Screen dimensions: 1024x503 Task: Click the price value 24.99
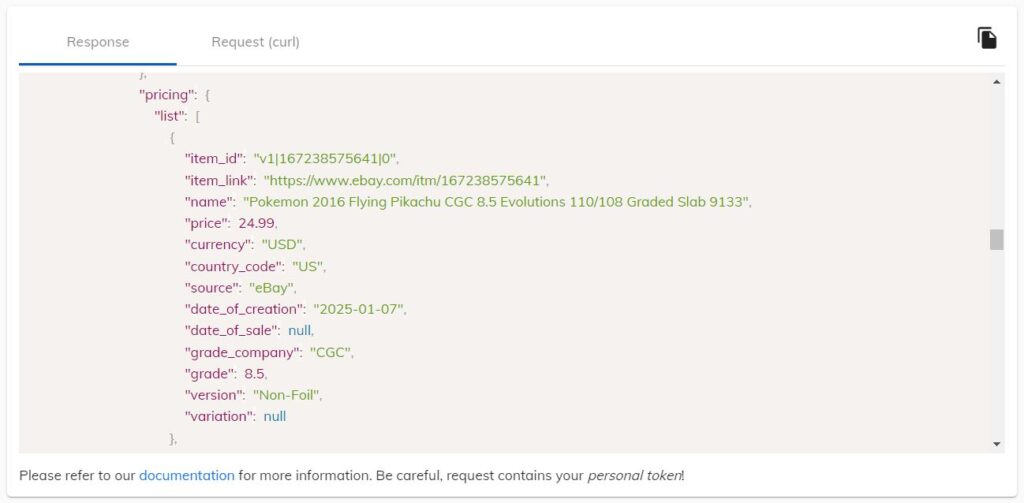257,223
